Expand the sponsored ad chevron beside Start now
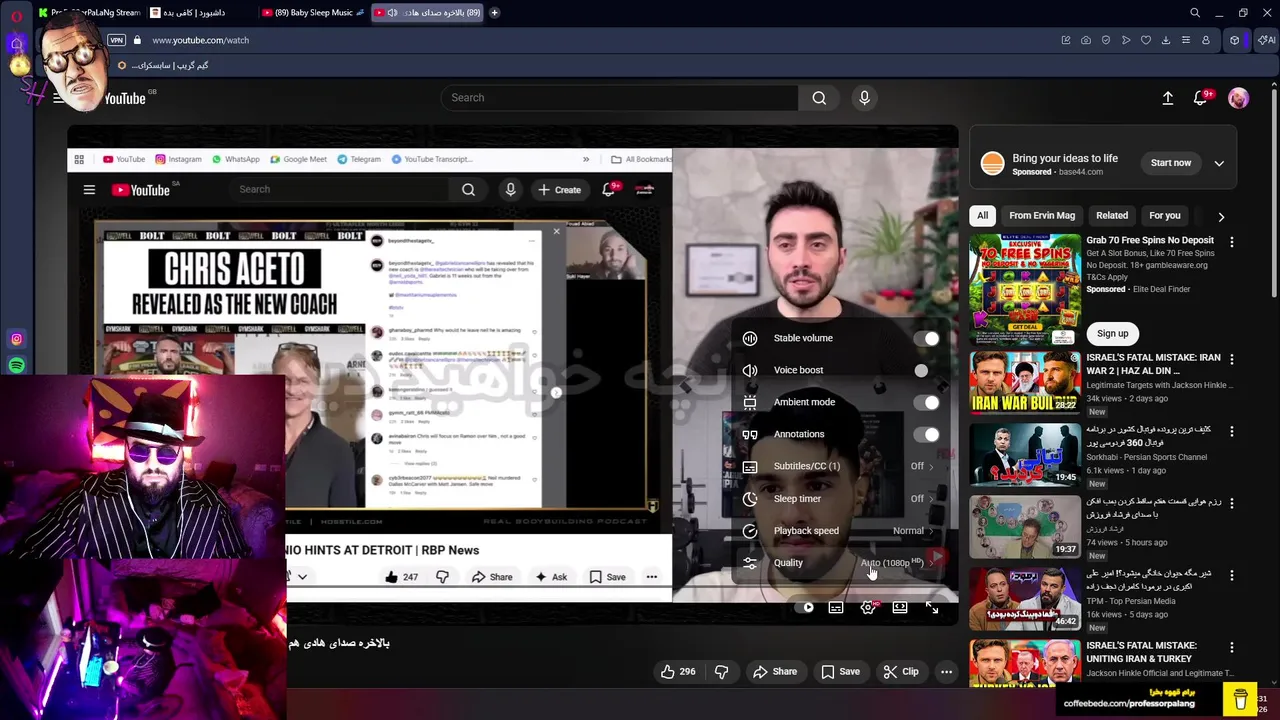 1219,163
